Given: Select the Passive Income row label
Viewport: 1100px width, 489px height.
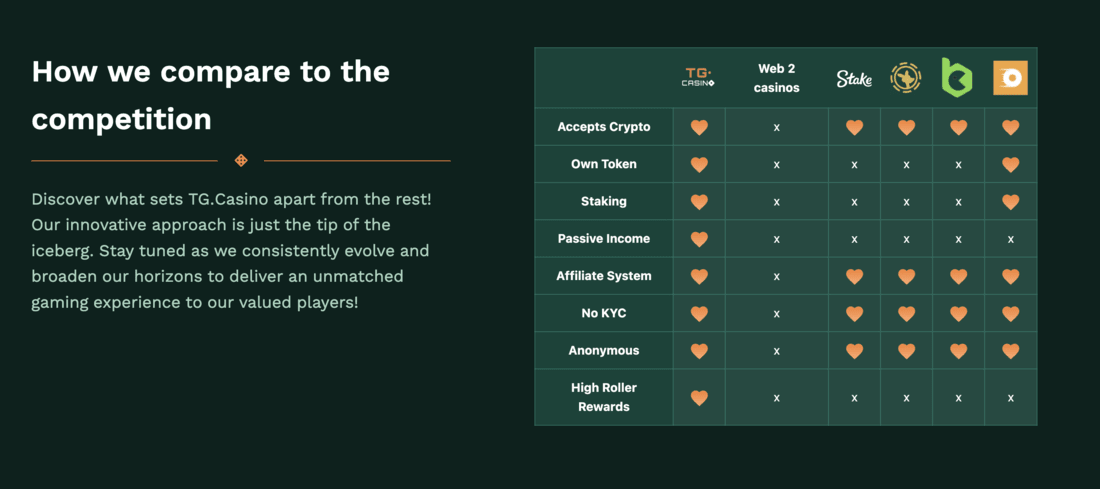Looking at the screenshot, I should (604, 239).
